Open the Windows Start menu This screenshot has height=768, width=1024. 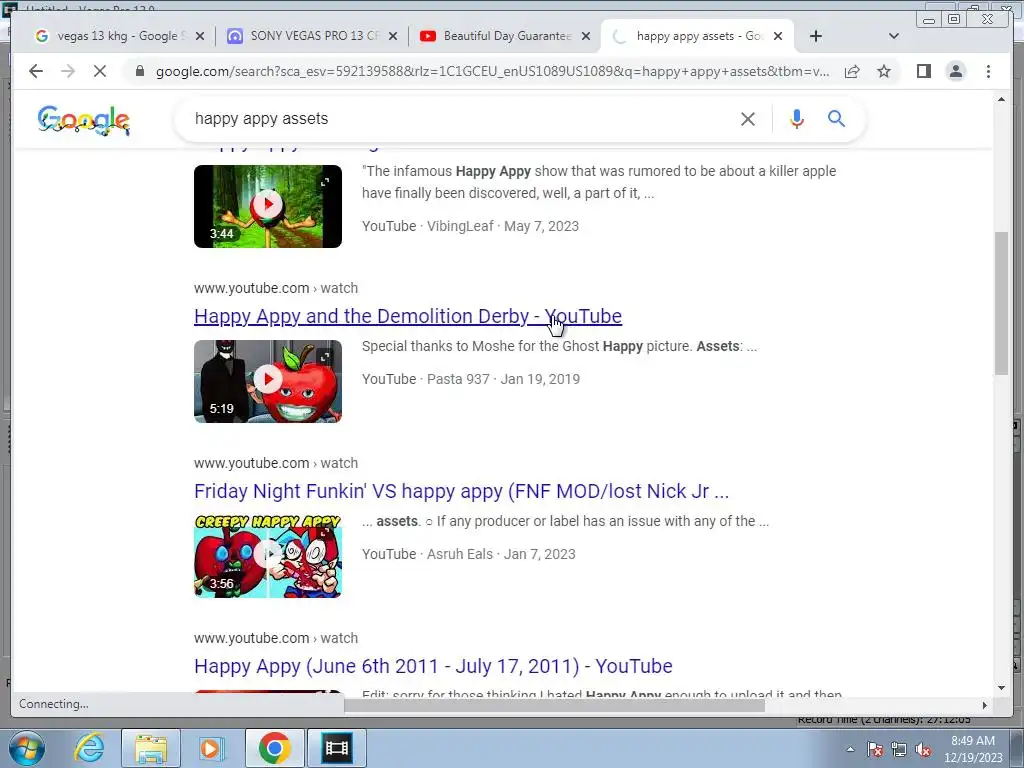26,748
